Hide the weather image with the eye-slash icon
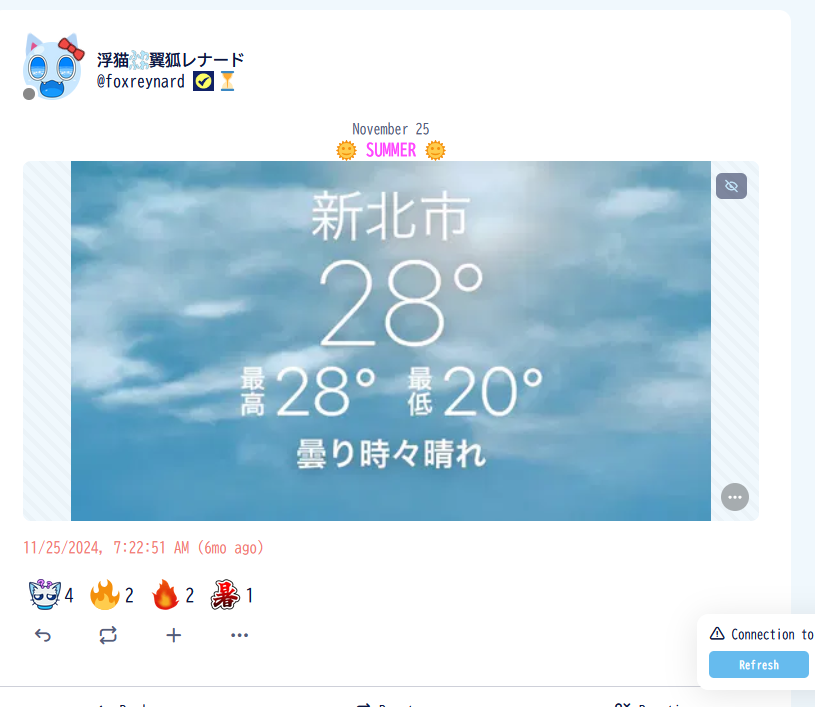This screenshot has height=707, width=815. pyautogui.click(x=731, y=186)
